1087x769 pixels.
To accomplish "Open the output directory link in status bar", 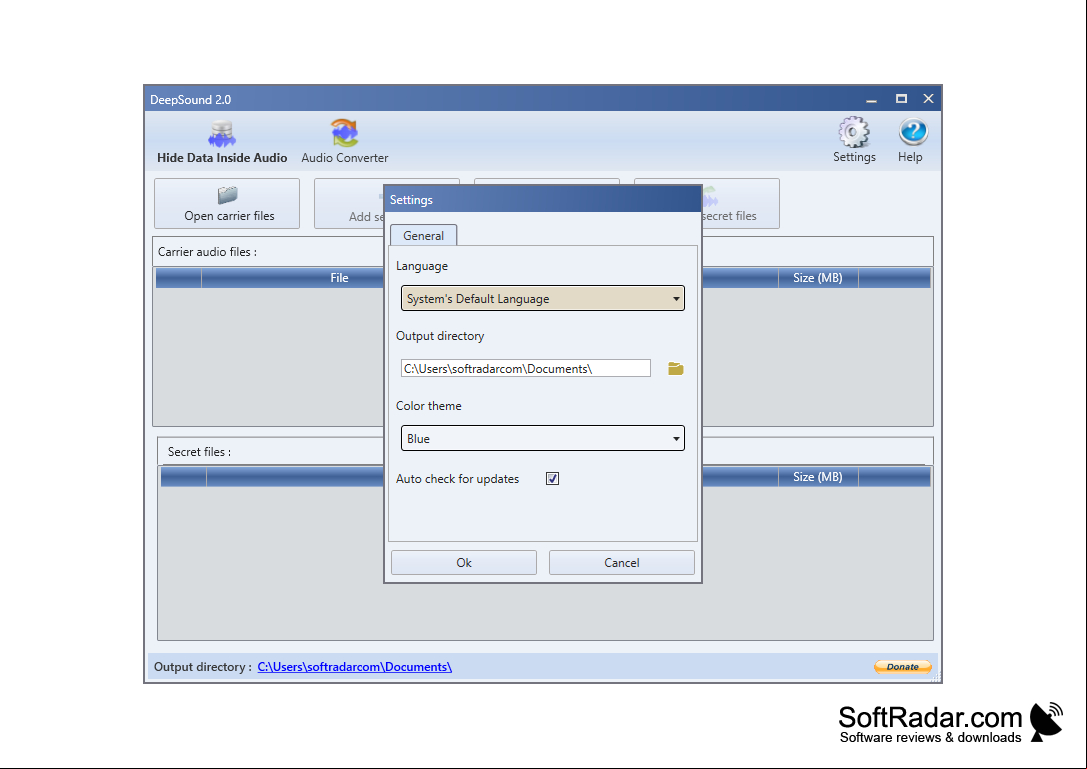I will [355, 666].
